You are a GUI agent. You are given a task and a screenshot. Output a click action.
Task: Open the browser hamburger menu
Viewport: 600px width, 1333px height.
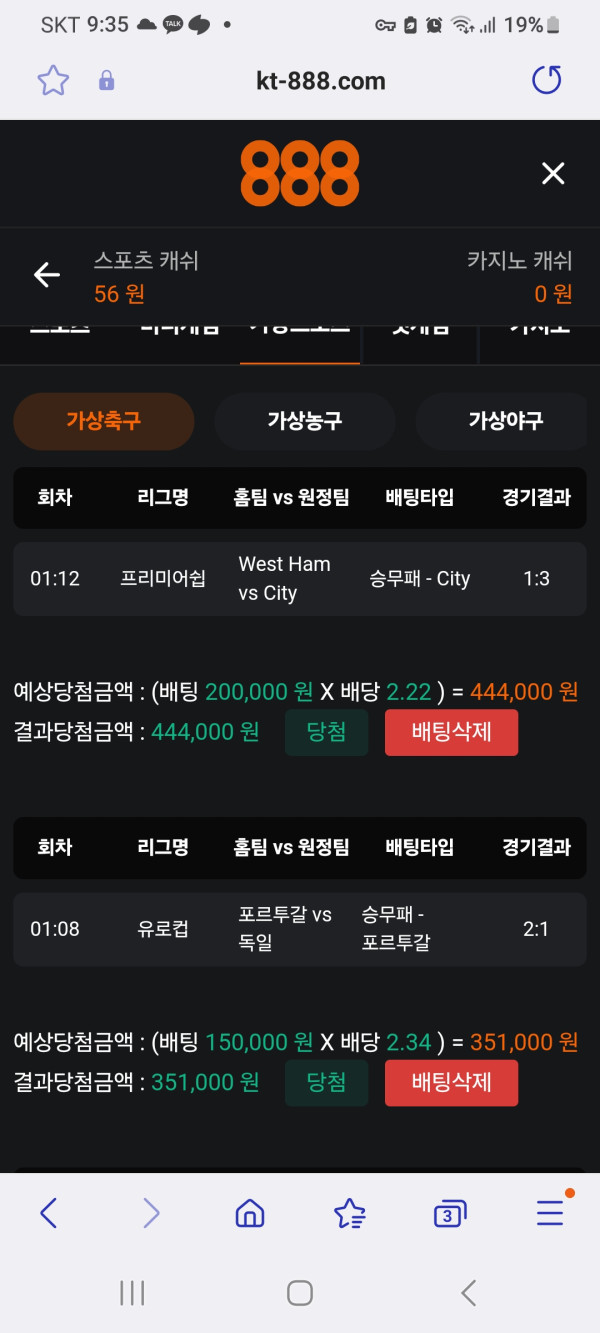click(551, 1211)
